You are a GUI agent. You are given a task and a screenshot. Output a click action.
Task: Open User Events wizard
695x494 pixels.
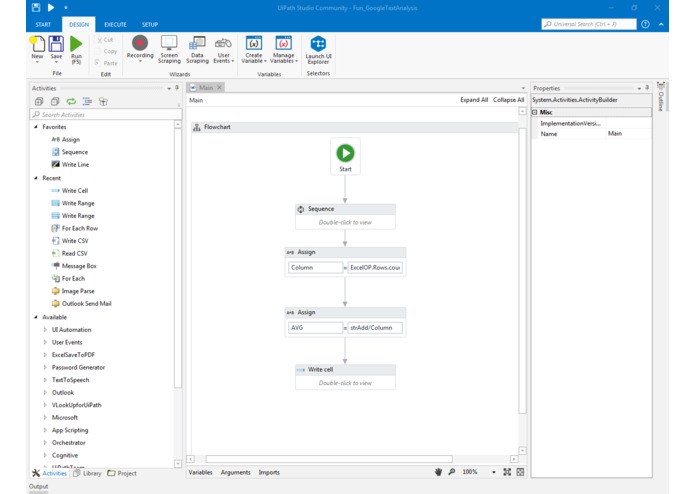(223, 43)
